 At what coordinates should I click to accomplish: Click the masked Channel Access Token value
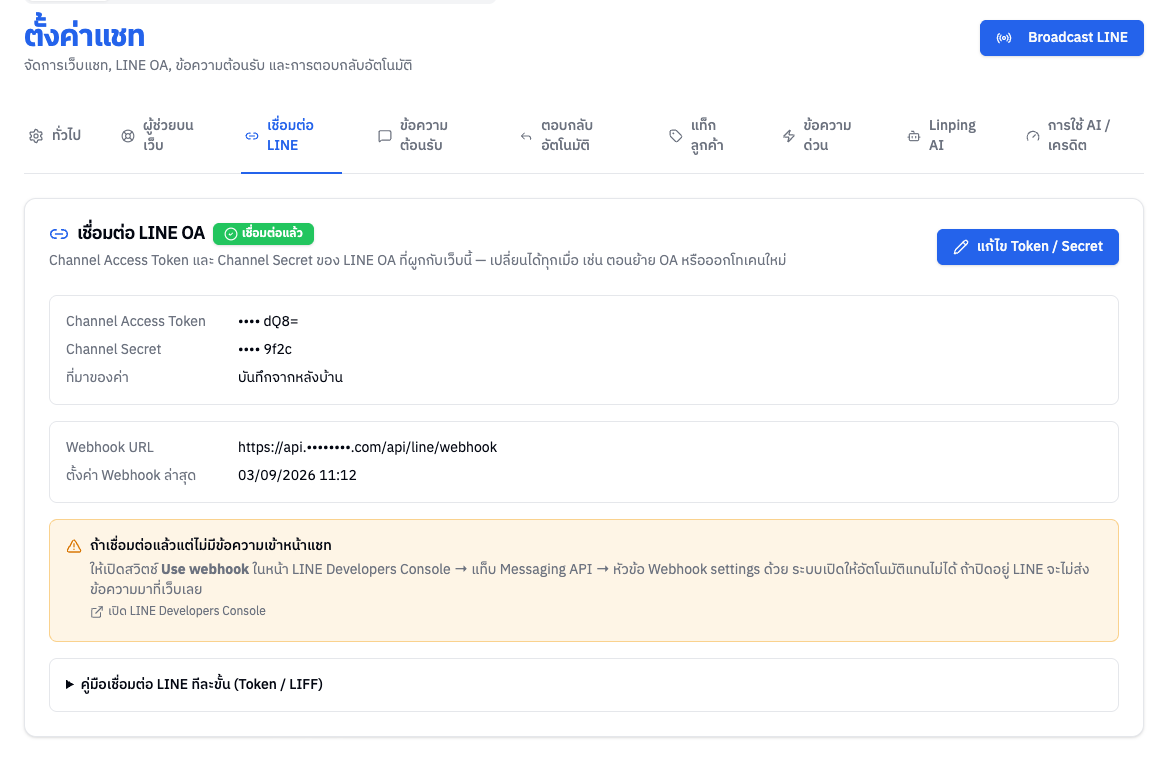(x=268, y=322)
